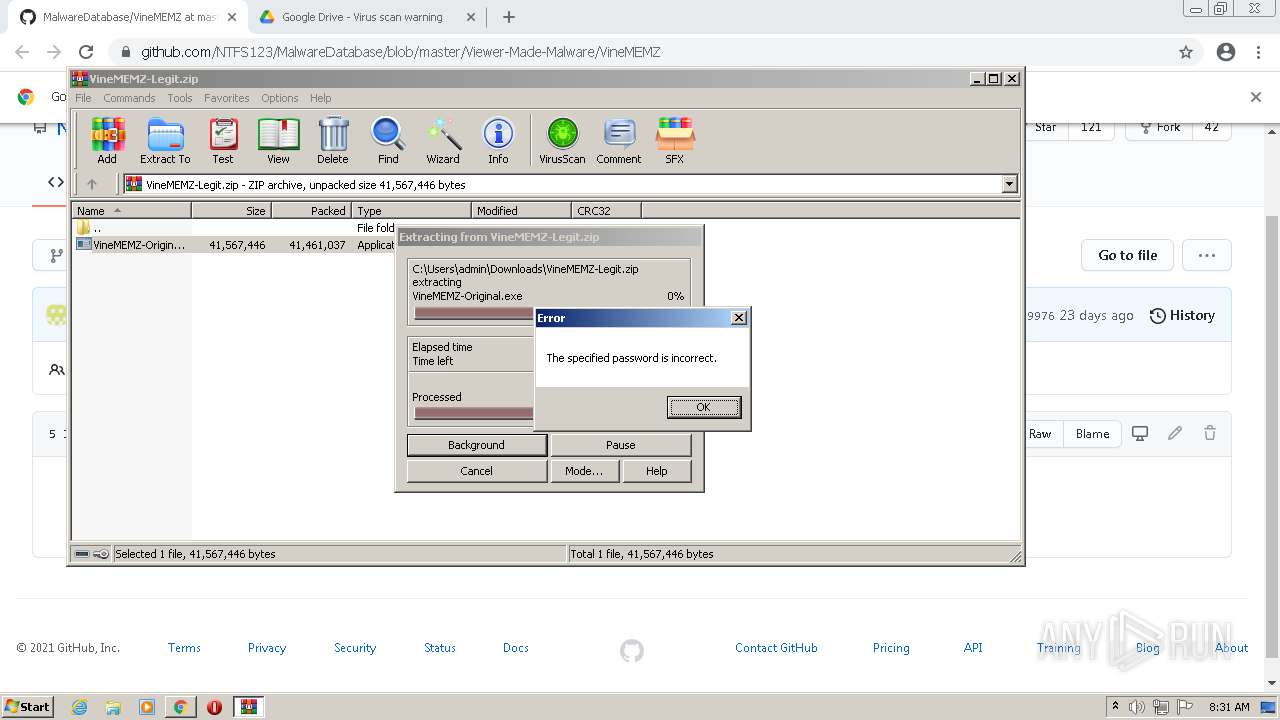Screen dimensions: 1280x720
Task: Create SFX archive icon
Action: 675,140
